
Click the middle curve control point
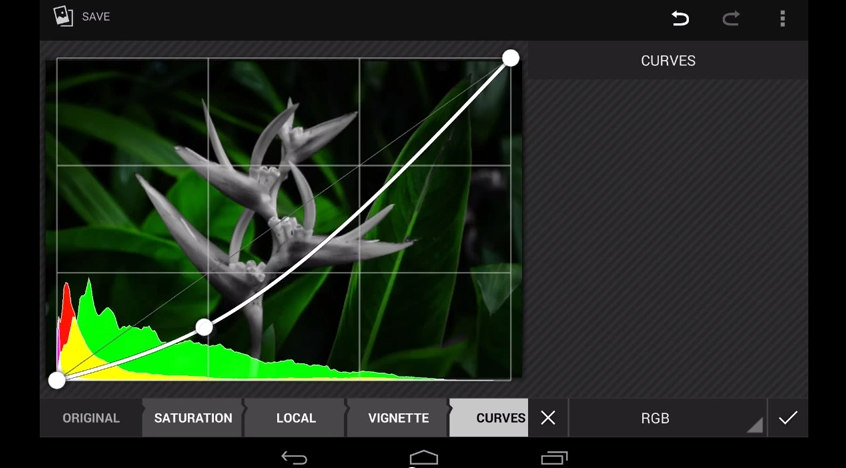[x=204, y=327]
